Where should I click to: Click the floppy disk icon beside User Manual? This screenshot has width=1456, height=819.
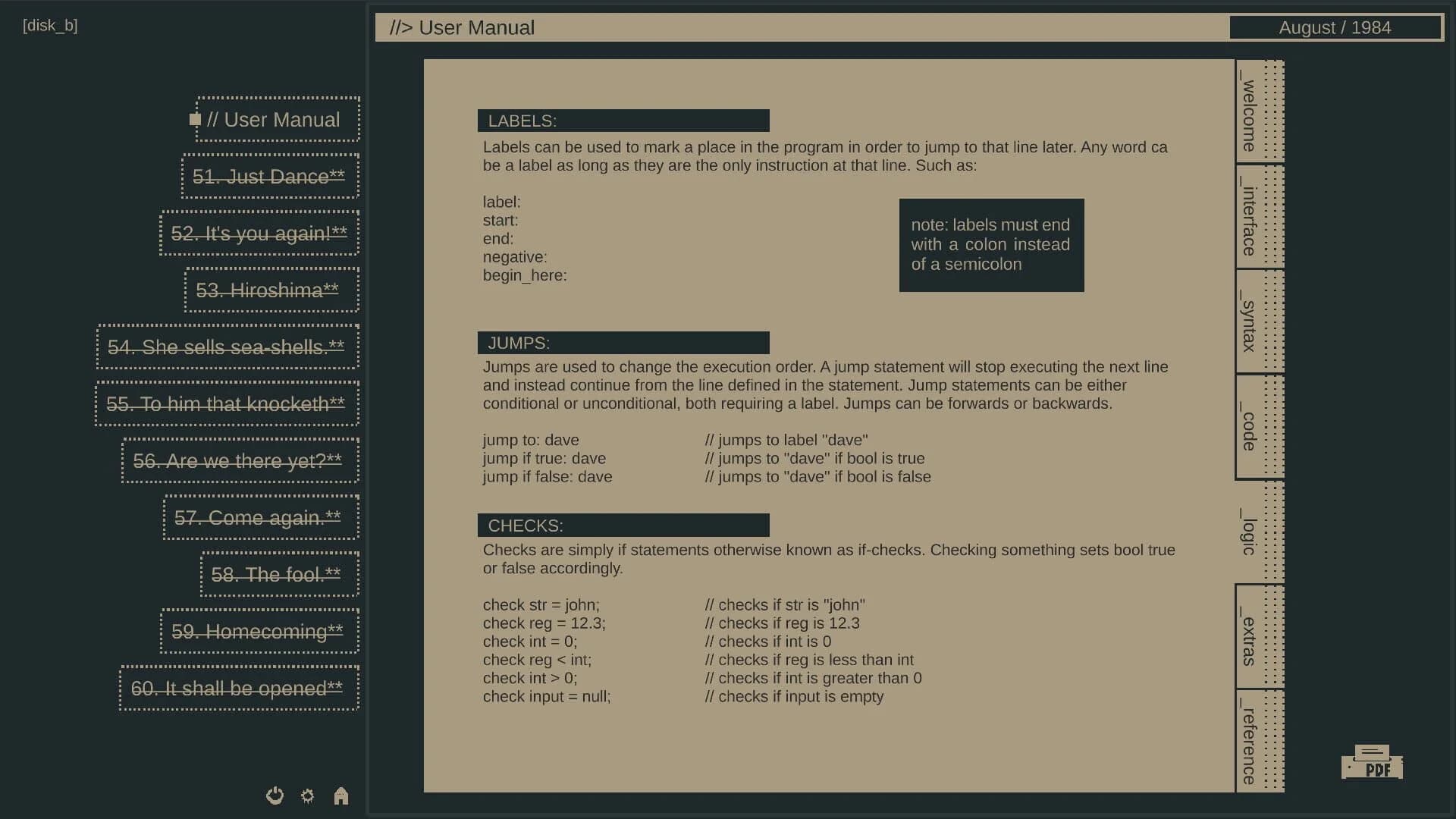pos(195,118)
